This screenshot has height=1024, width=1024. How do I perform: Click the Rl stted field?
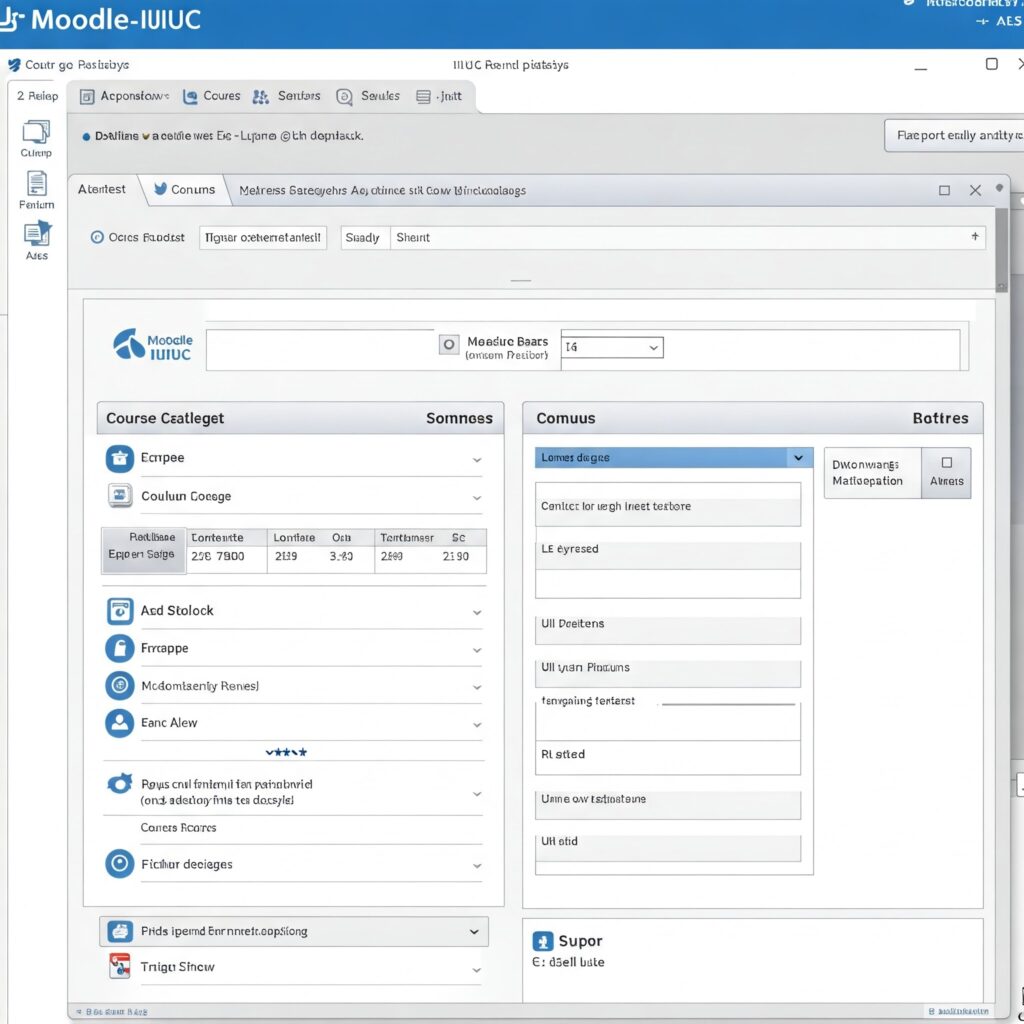[x=667, y=758]
